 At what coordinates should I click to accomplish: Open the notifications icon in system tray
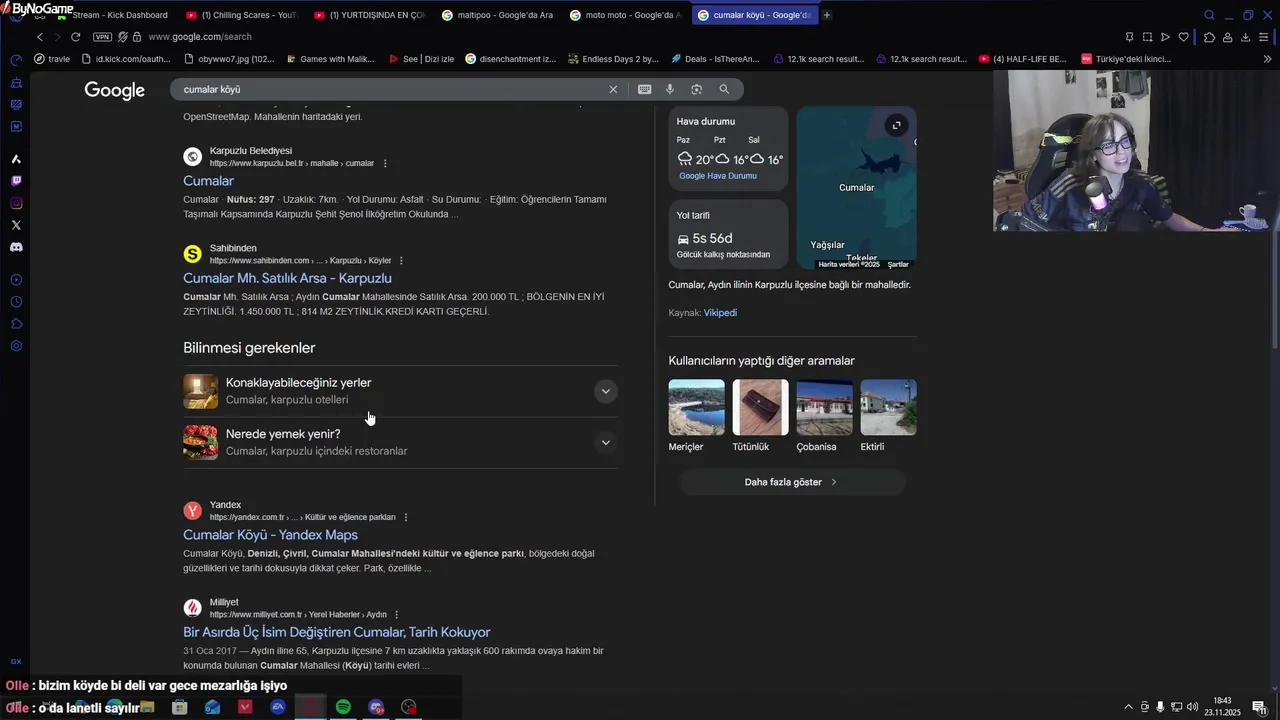click(1259, 707)
